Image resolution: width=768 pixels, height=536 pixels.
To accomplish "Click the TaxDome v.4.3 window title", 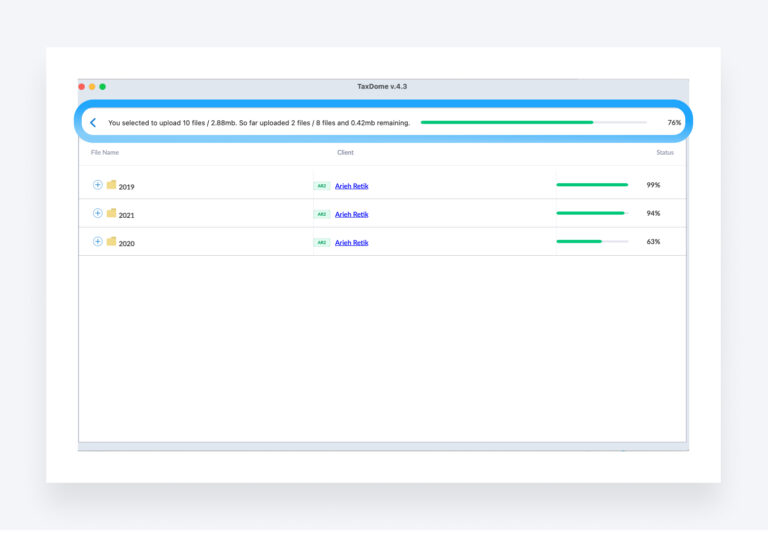I will point(382,86).
